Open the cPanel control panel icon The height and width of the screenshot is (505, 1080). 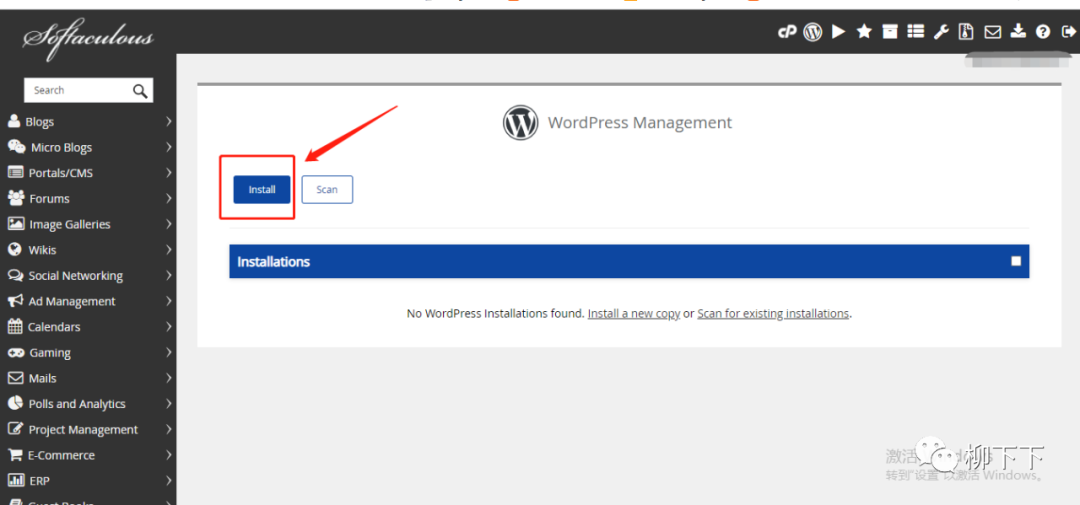(787, 32)
